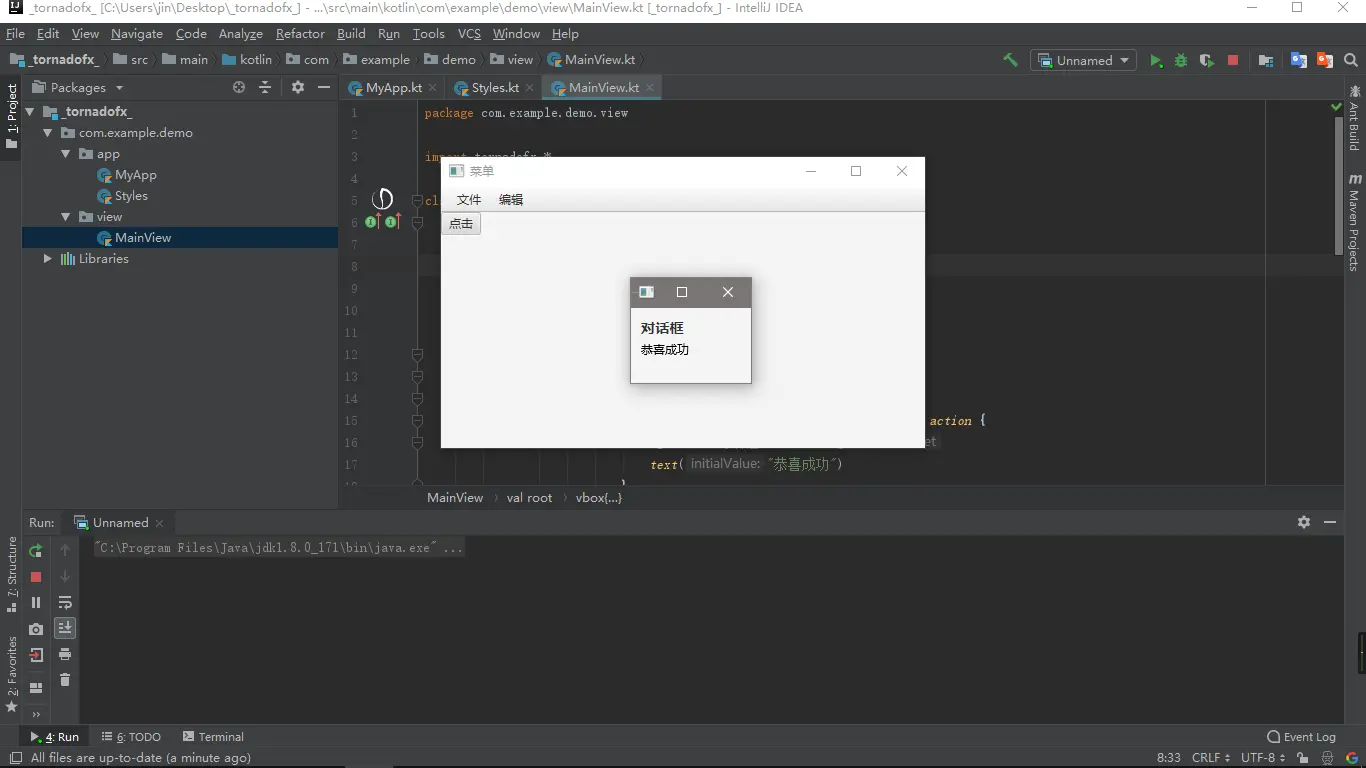Toggle Scroll to End in Run console
Image resolution: width=1366 pixels, height=768 pixels.
(x=65, y=628)
